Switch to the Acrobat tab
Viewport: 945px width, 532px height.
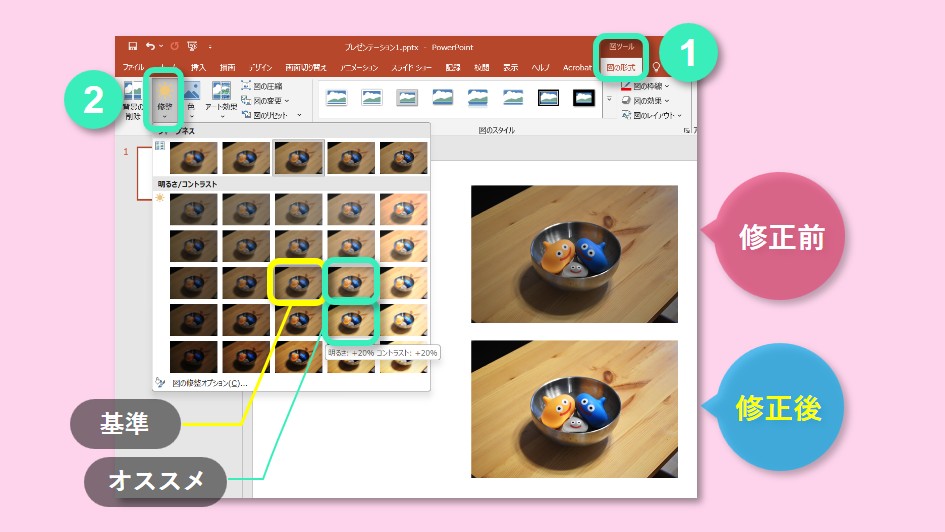pyautogui.click(x=577, y=67)
